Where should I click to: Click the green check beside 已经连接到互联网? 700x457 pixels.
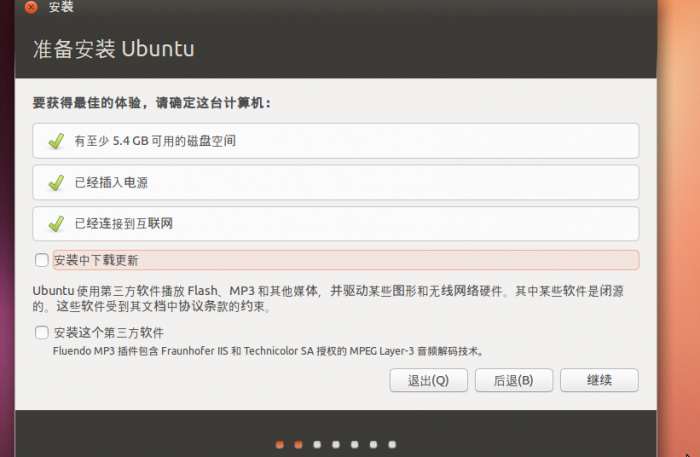coord(56,224)
